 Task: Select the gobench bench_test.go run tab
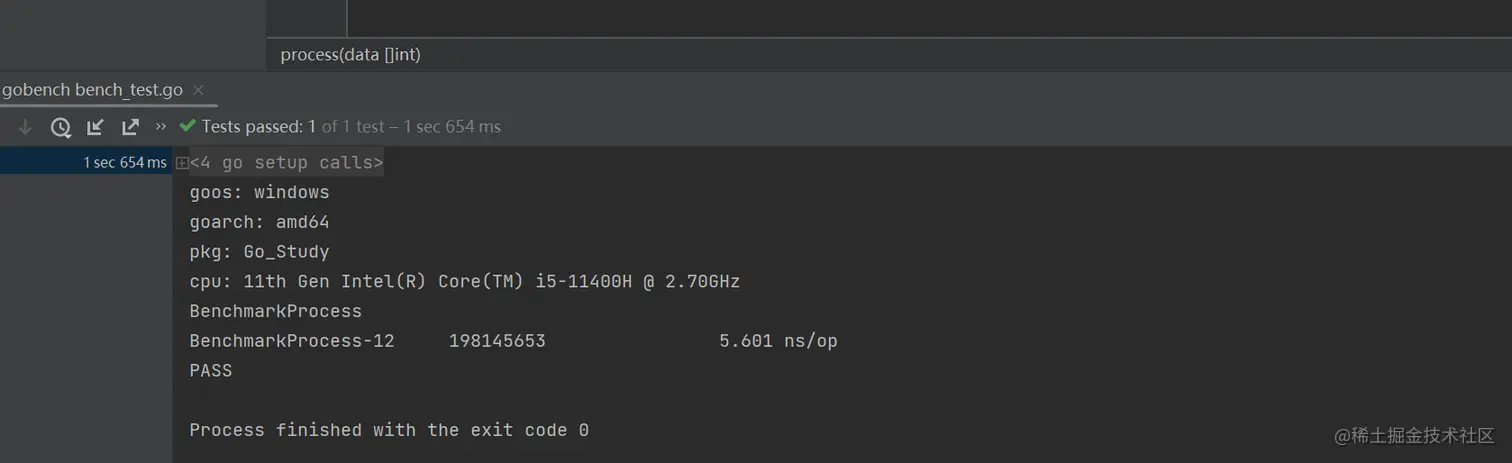pos(92,90)
